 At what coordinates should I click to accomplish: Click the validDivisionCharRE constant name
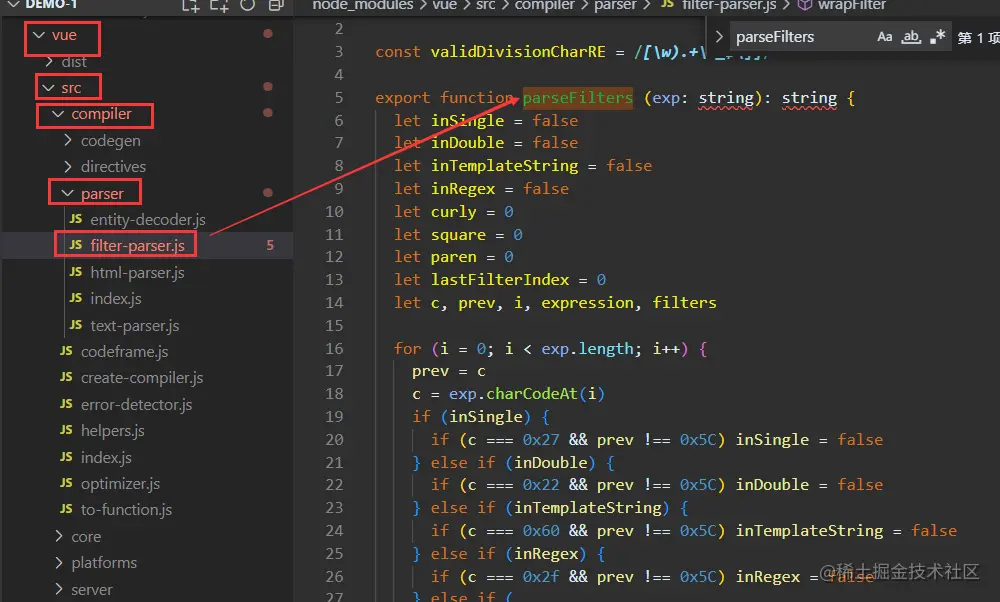tap(518, 52)
